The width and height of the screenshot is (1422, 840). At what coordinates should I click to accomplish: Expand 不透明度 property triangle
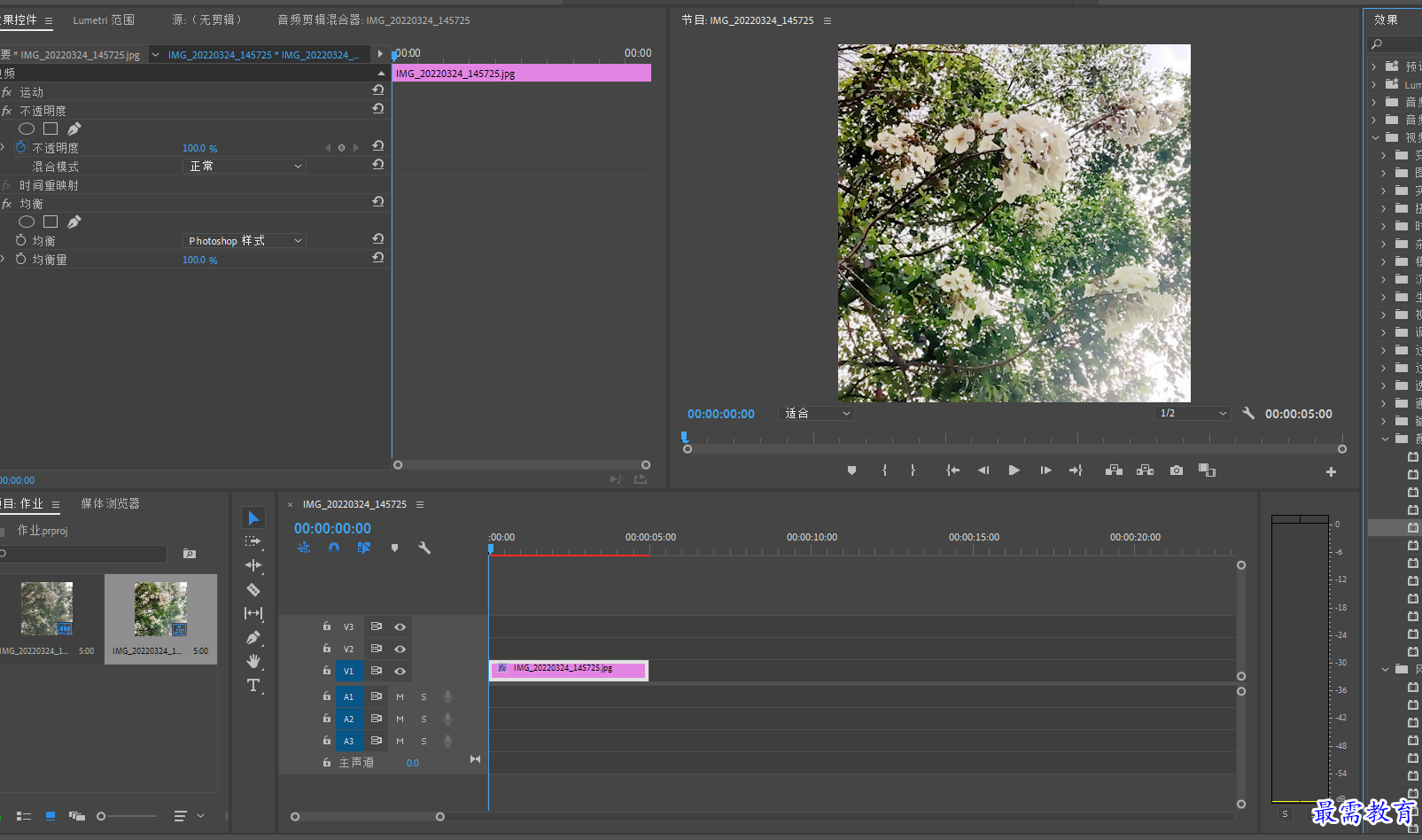pos(3,148)
